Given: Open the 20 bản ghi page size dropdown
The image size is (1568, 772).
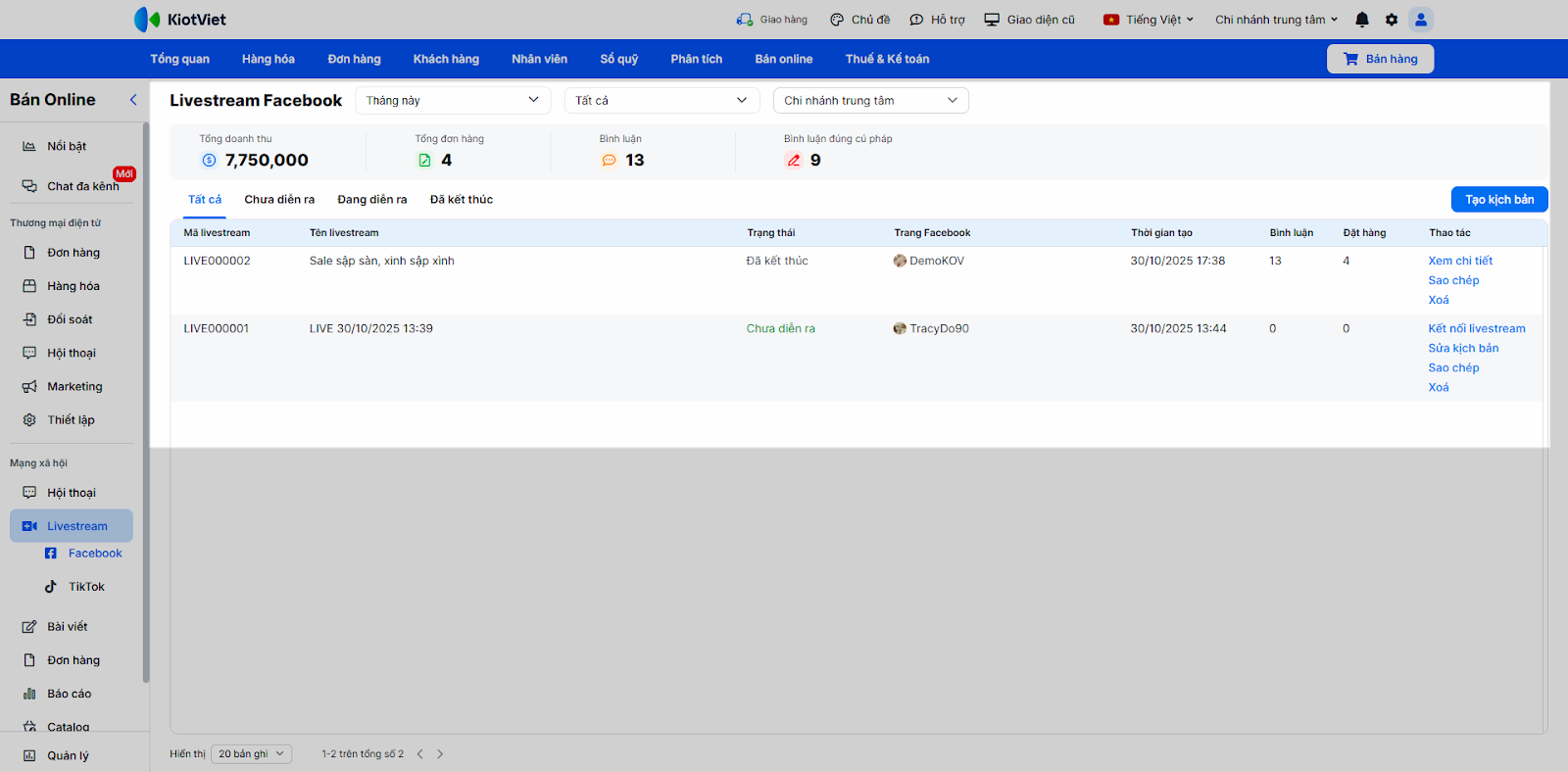Looking at the screenshot, I should click(x=251, y=754).
